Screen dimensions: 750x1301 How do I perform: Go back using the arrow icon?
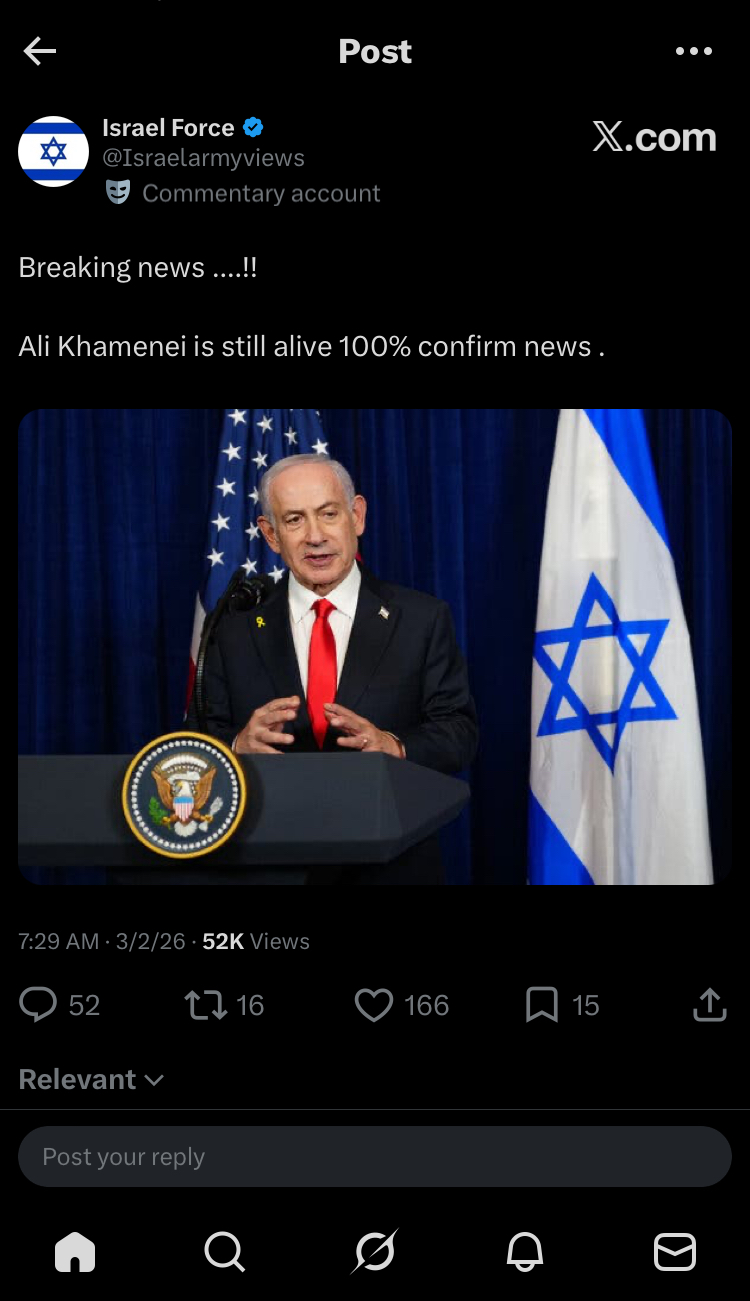[x=39, y=51]
